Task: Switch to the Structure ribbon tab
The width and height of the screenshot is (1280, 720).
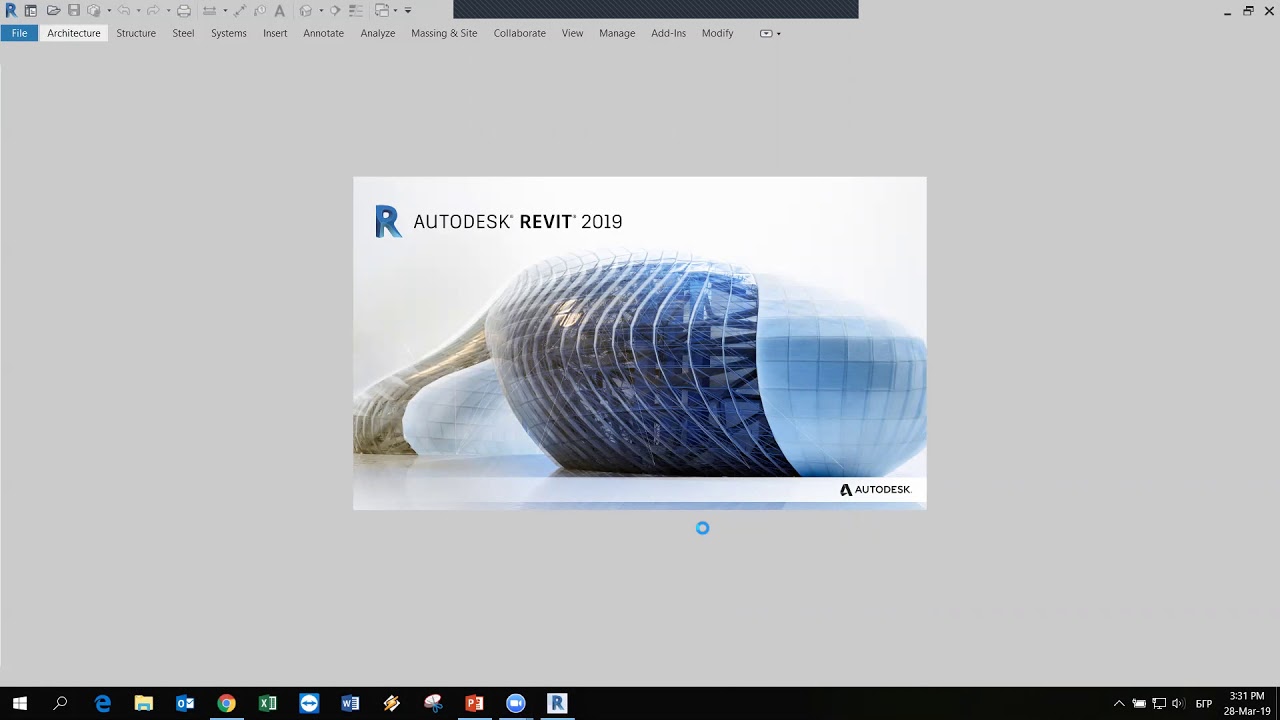Action: [x=136, y=33]
